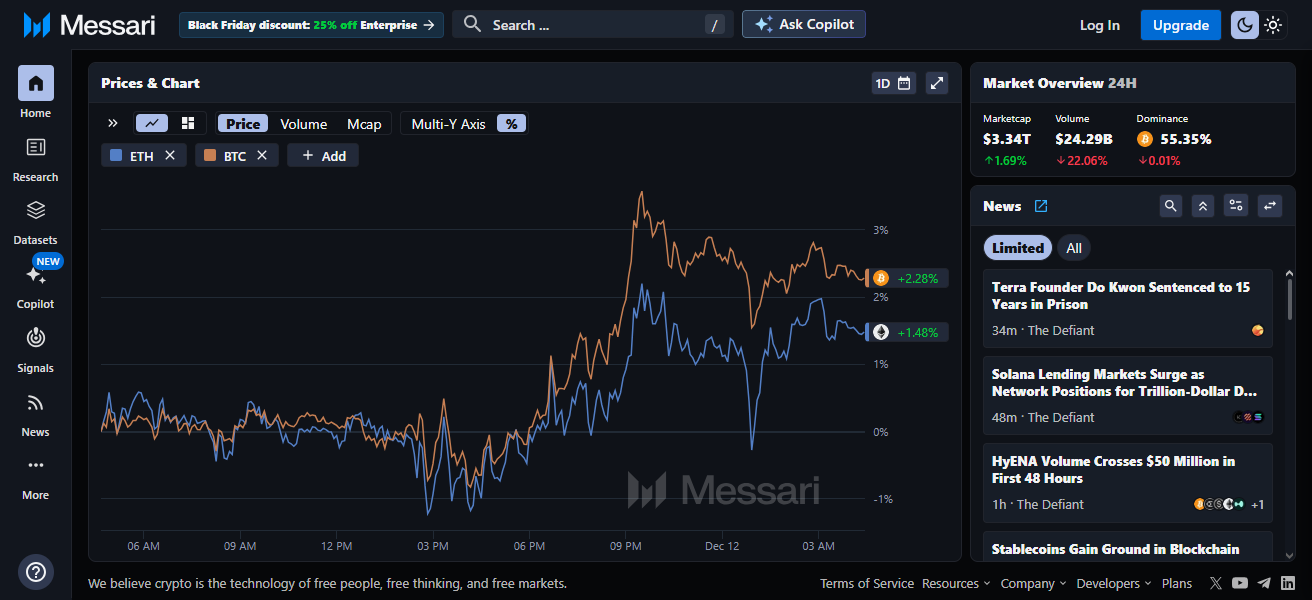Viewport: 1312px width, 600px height.
Task: Open the News panel in new window
Action: [x=1041, y=206]
